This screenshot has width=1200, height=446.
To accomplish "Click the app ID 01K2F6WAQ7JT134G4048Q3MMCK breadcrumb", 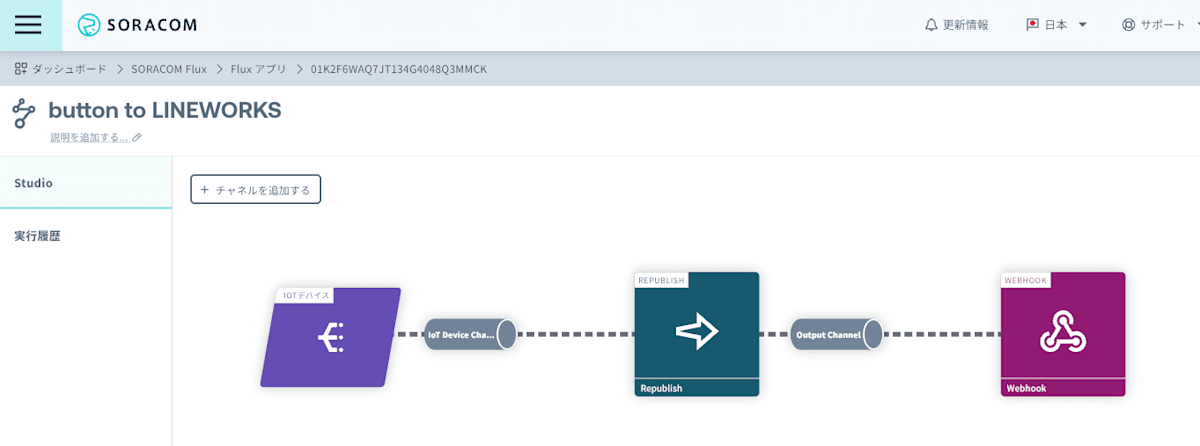I will point(398,69).
